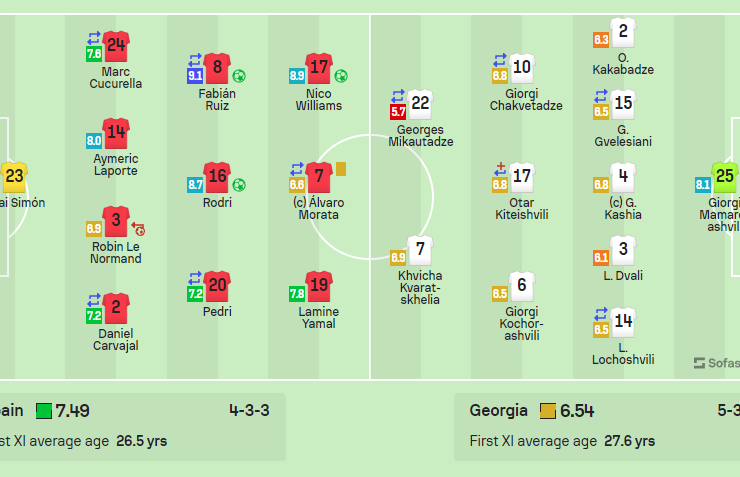Select goalkeeper Mamardashvili's green number 25 shirt
Screen dimensions: 740x477
(726, 177)
